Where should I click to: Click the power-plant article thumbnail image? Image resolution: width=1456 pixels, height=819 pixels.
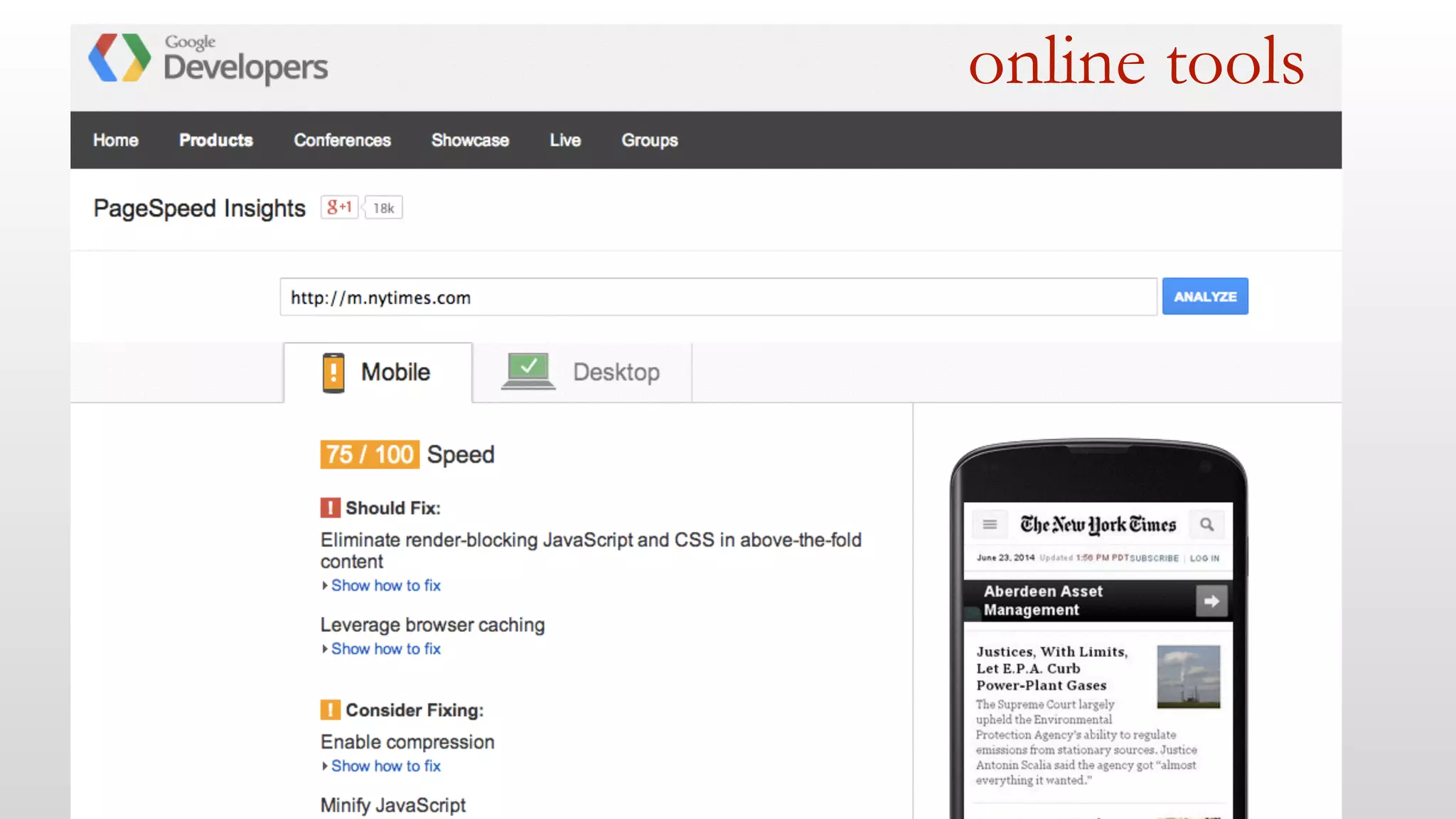coord(1188,676)
